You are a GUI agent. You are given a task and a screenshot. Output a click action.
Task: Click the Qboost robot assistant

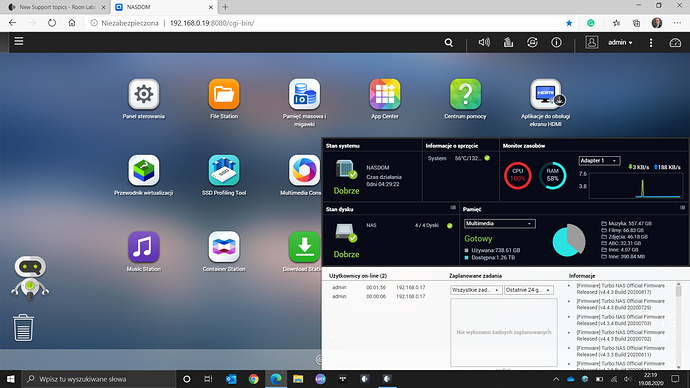coord(30,278)
